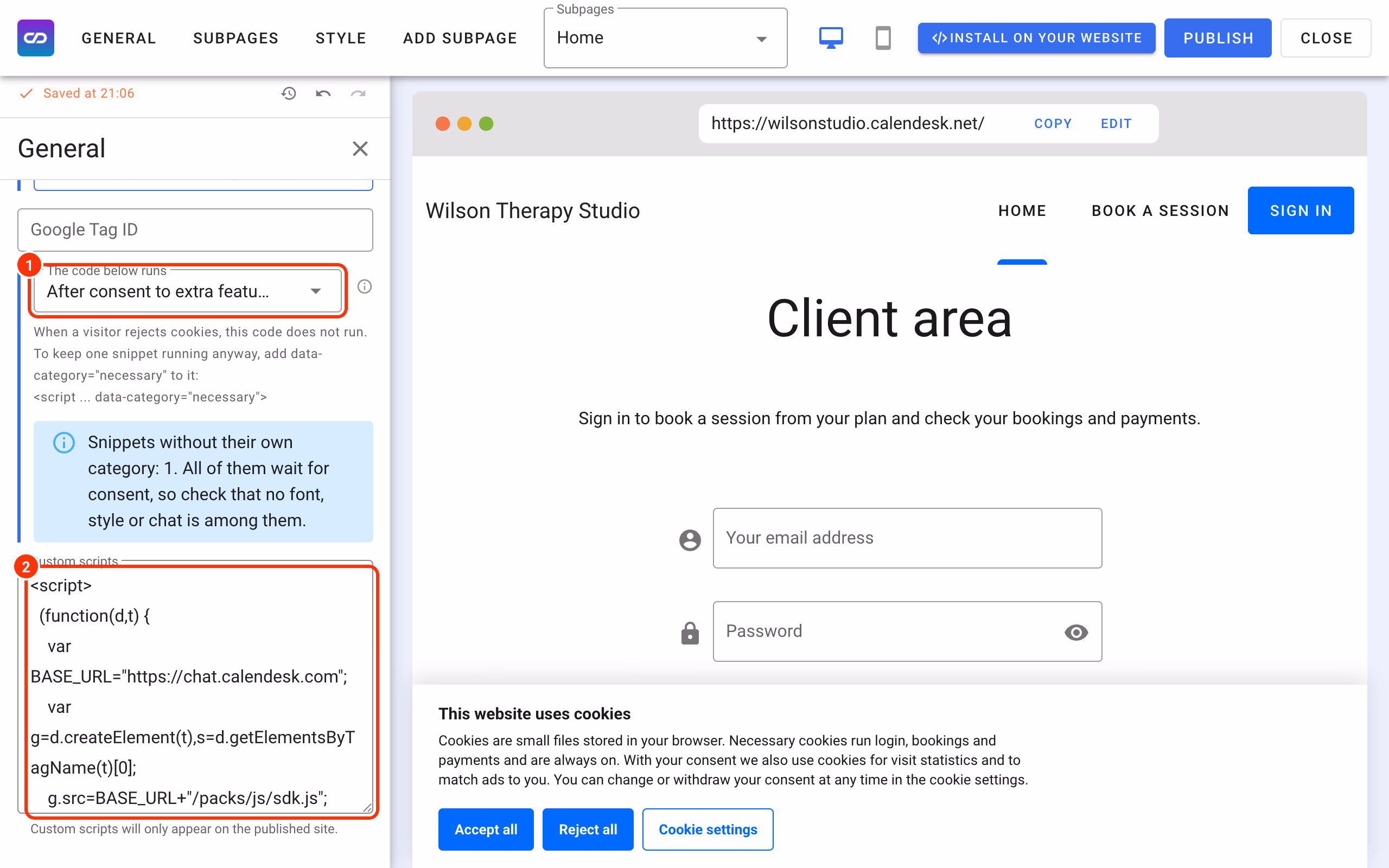Show info about code run timing
This screenshot has height=868, width=1389.
pos(365,286)
